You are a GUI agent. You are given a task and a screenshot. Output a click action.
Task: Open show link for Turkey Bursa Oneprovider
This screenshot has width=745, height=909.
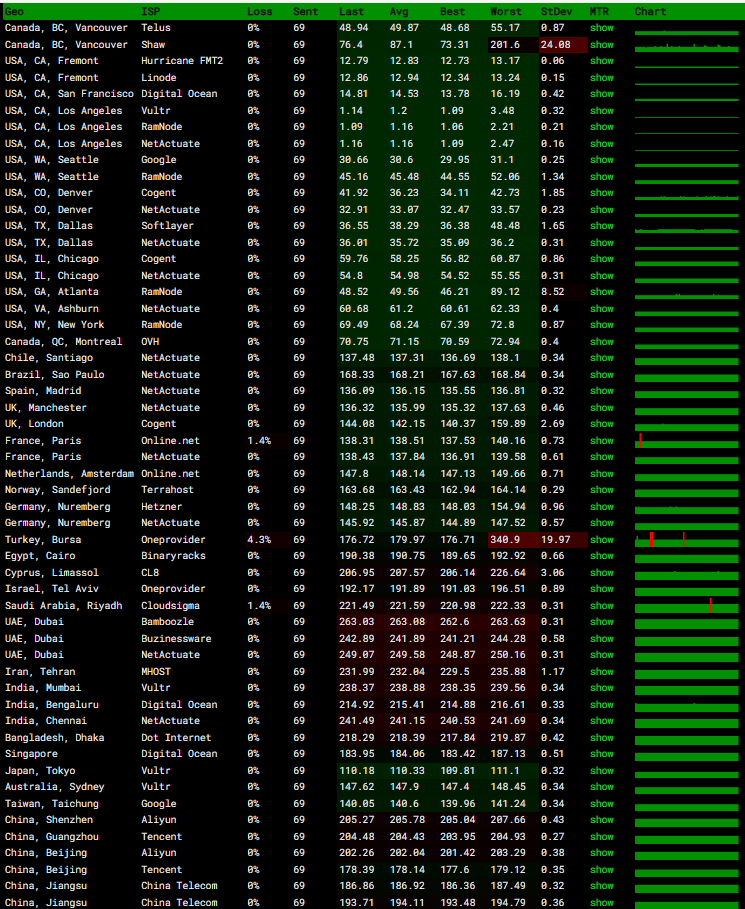tap(601, 540)
